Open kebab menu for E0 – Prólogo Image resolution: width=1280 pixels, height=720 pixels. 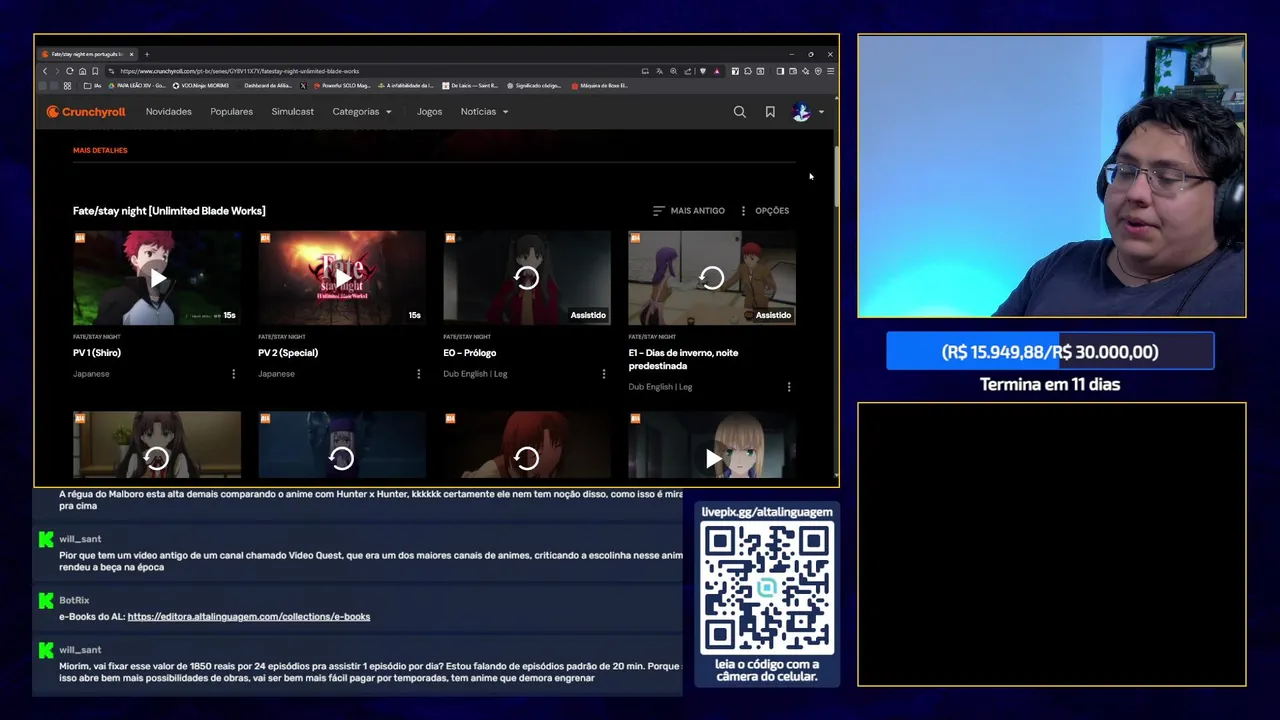click(x=604, y=374)
